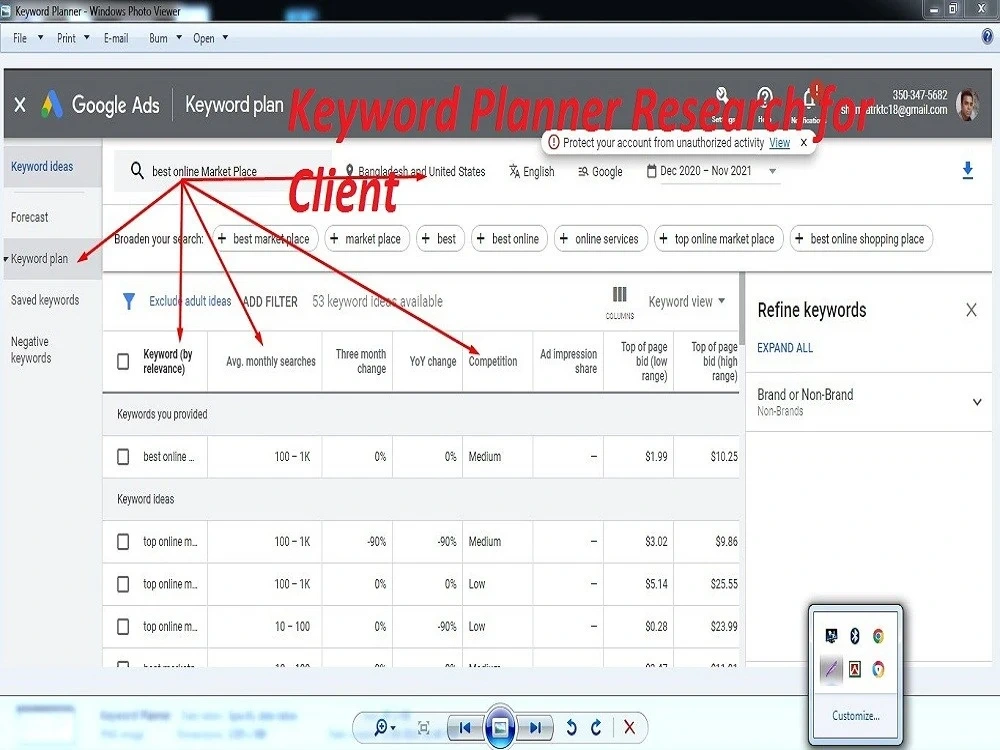Screen dimensions: 1000x750
Task: Click Customize in the tray popup
Action: (855, 716)
